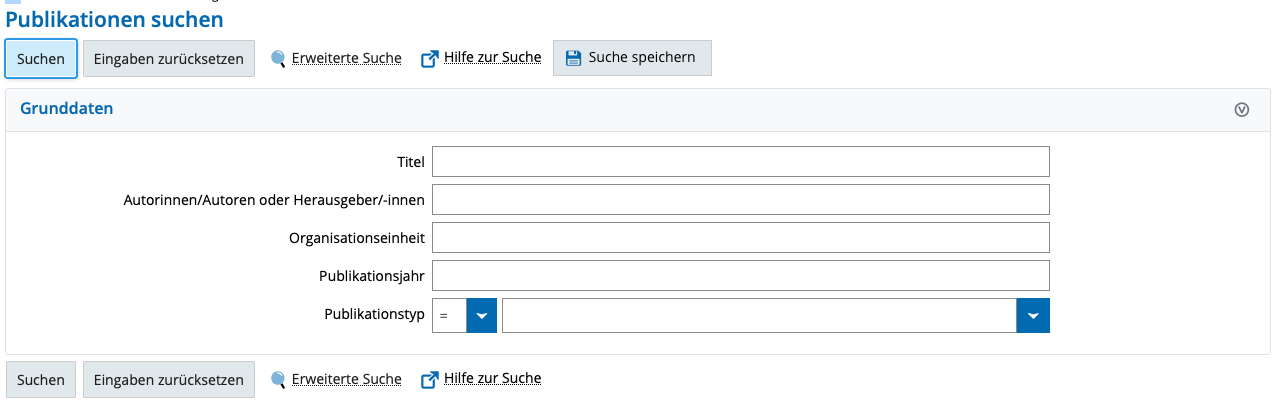Click the external-link icon beside top Hilfe zur Suche
1278x412 pixels.
point(430,58)
